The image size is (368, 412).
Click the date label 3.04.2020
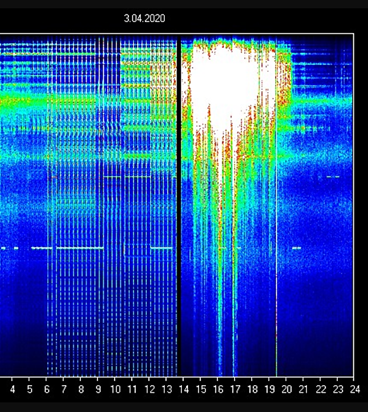click(x=144, y=18)
